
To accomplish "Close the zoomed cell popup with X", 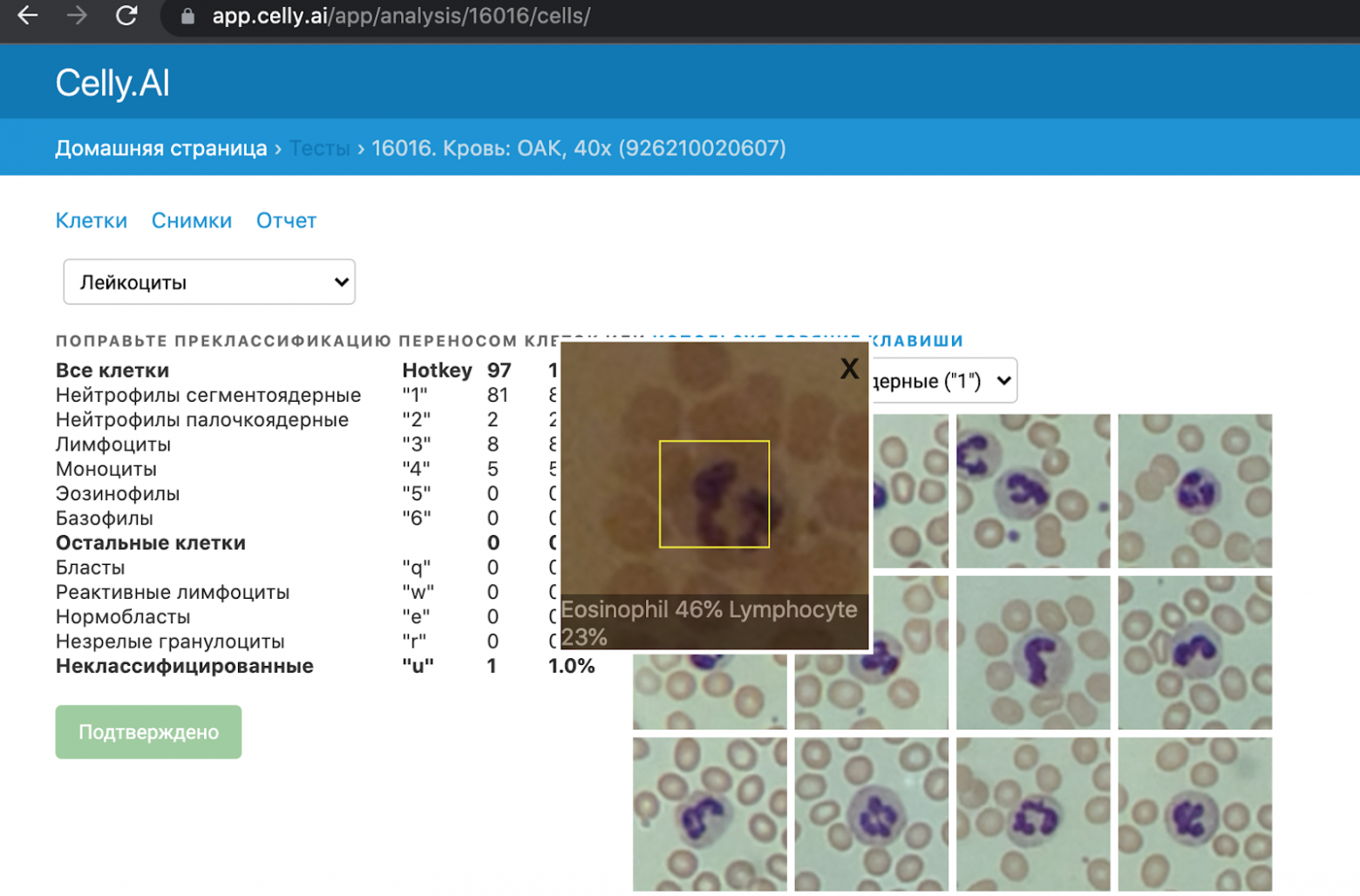I will 850,369.
